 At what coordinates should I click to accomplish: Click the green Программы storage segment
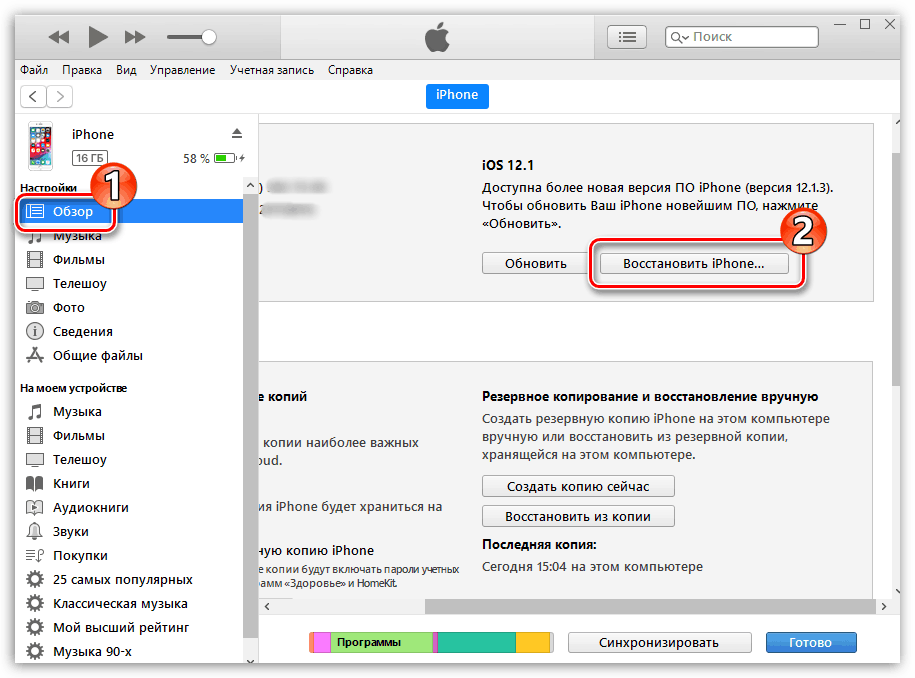(x=382, y=642)
